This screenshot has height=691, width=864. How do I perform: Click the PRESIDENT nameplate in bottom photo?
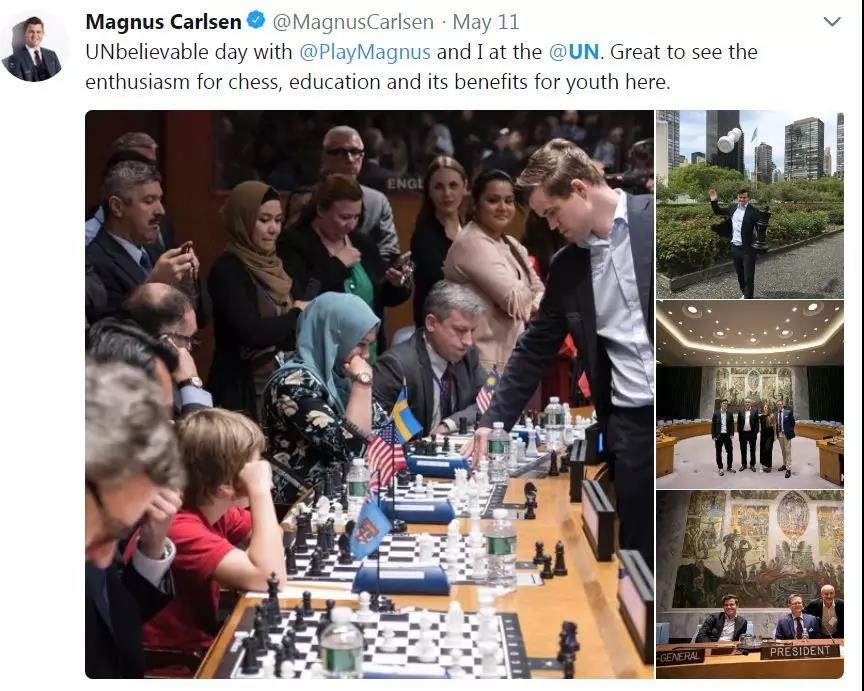pos(800,651)
